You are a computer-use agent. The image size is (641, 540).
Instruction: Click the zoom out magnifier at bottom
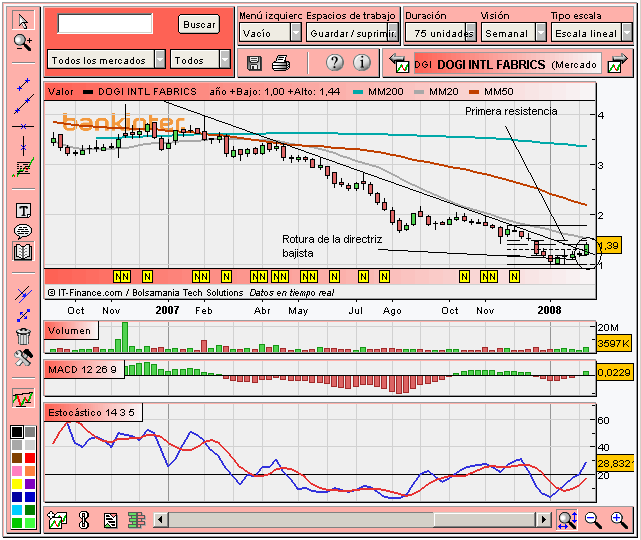click(x=593, y=520)
